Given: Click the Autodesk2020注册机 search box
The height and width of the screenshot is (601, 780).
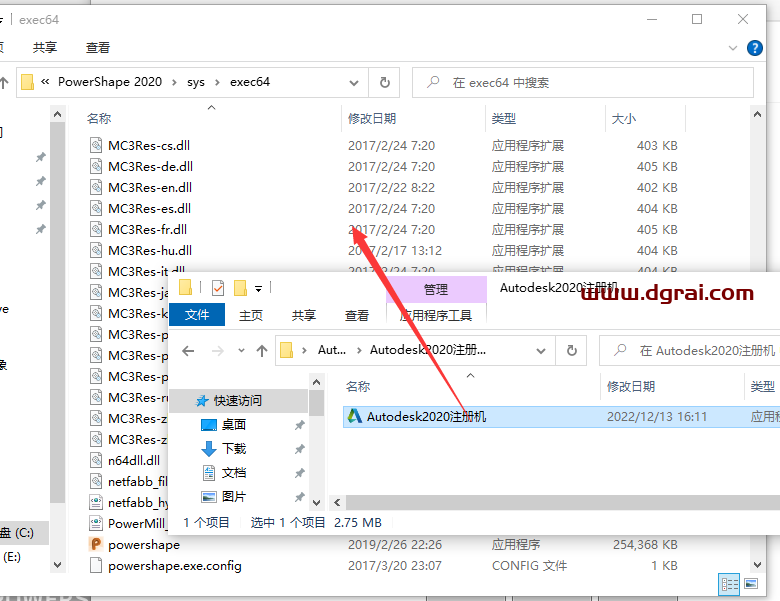Looking at the screenshot, I should (691, 351).
